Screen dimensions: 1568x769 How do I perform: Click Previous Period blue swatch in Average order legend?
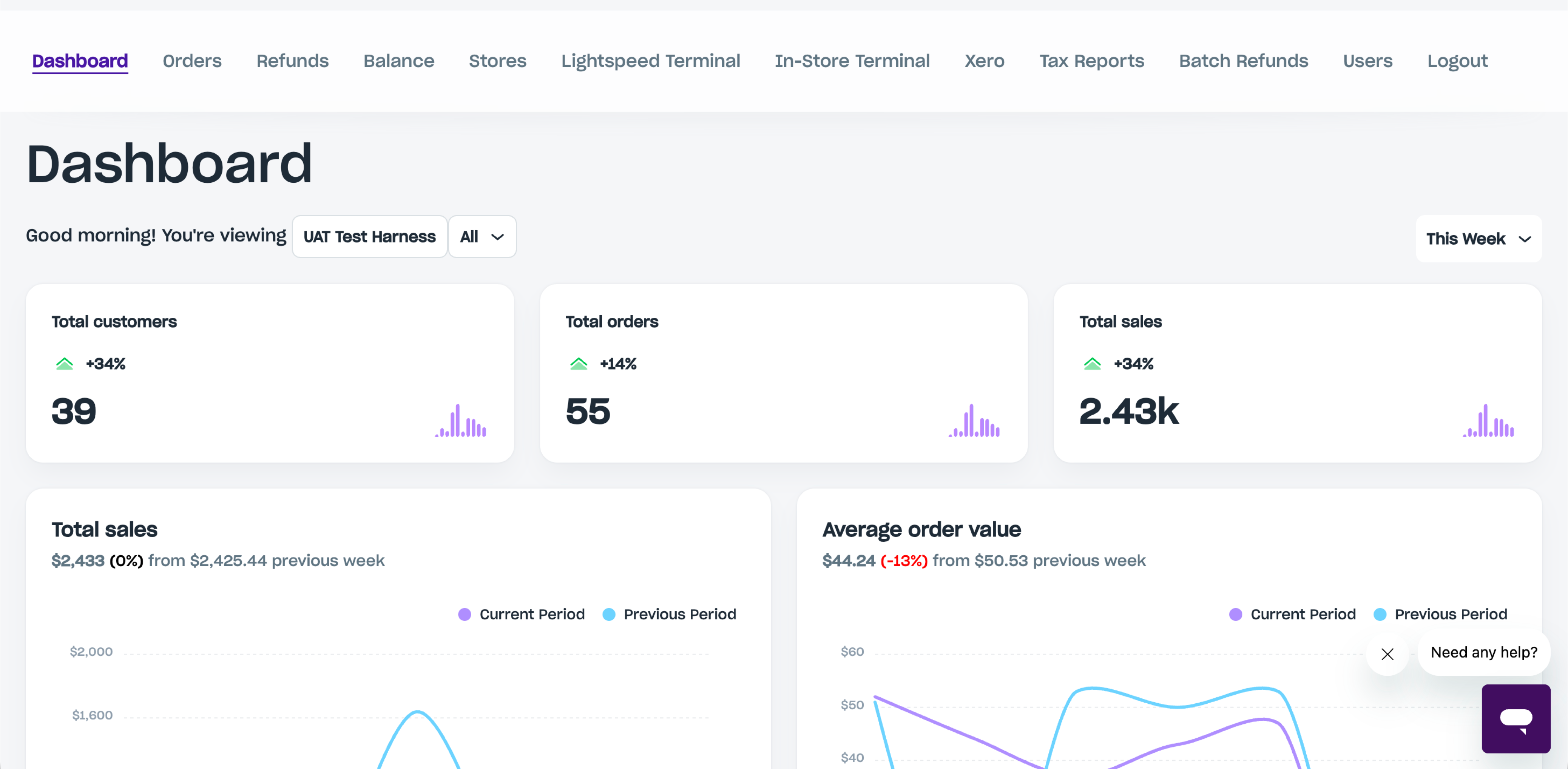pyautogui.click(x=1380, y=614)
